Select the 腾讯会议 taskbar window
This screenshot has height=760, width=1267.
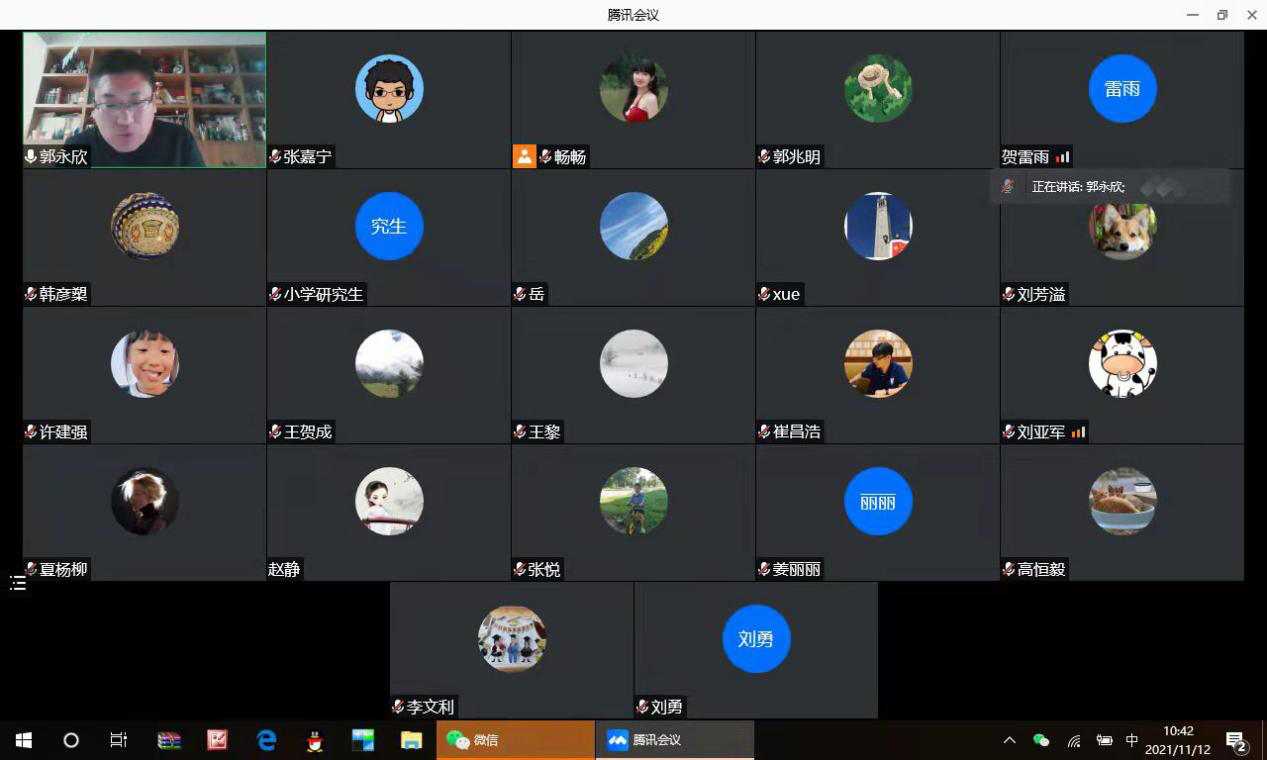pyautogui.click(x=674, y=740)
